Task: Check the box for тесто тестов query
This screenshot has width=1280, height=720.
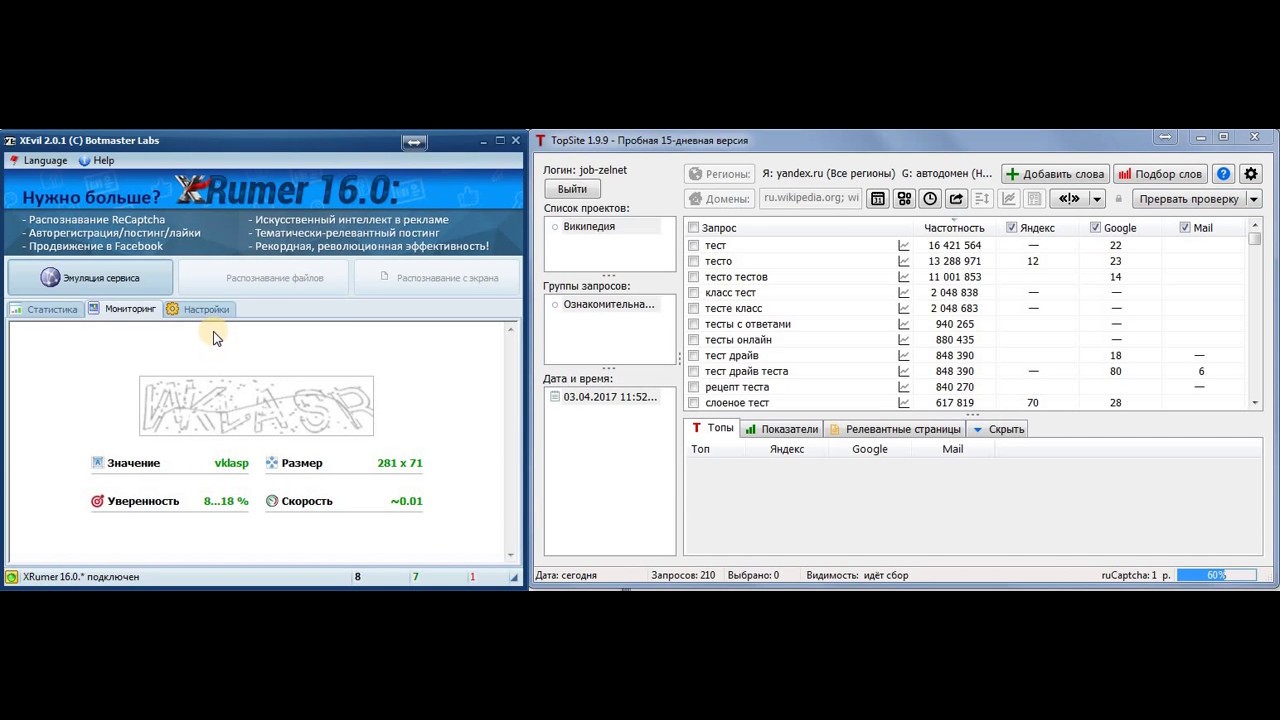Action: pos(694,277)
